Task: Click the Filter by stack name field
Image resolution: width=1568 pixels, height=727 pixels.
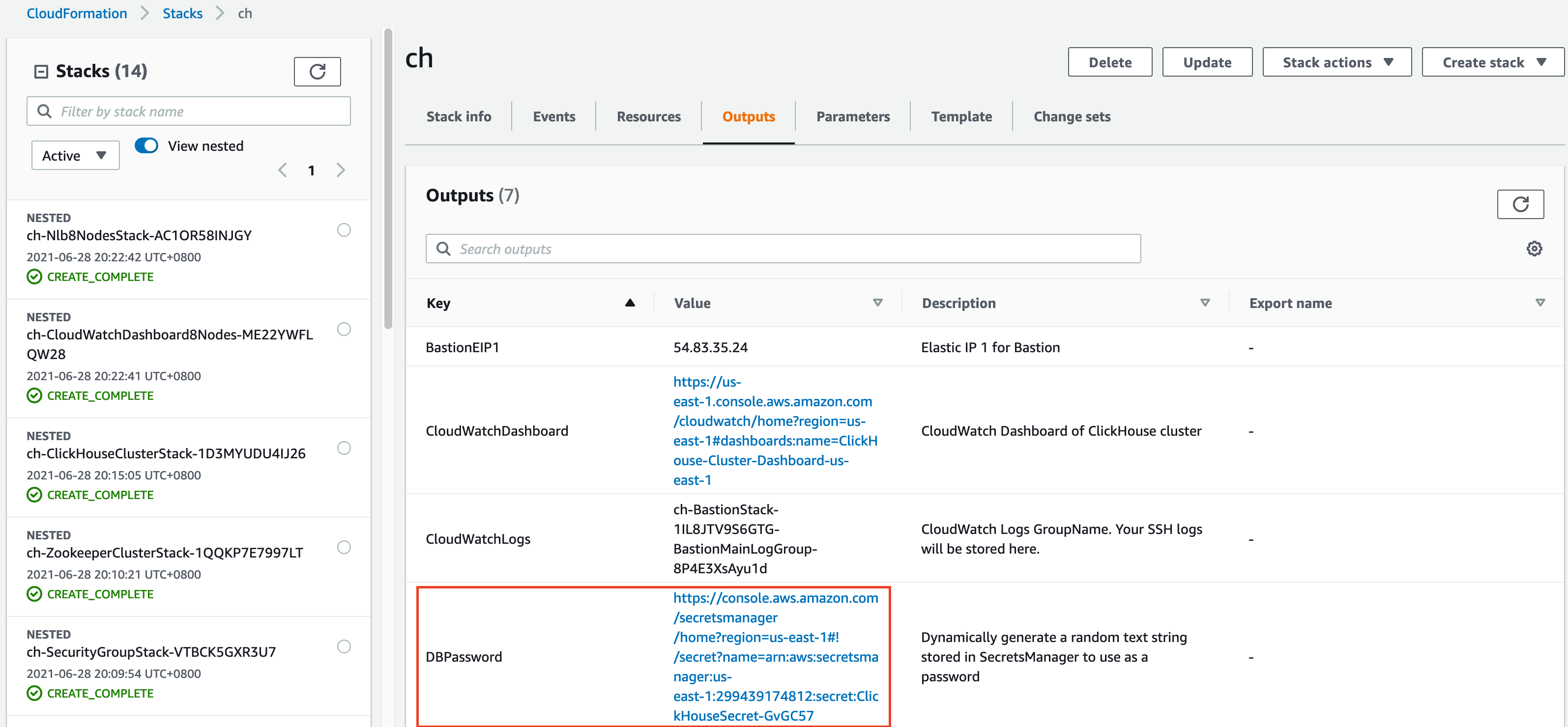Action: click(189, 112)
